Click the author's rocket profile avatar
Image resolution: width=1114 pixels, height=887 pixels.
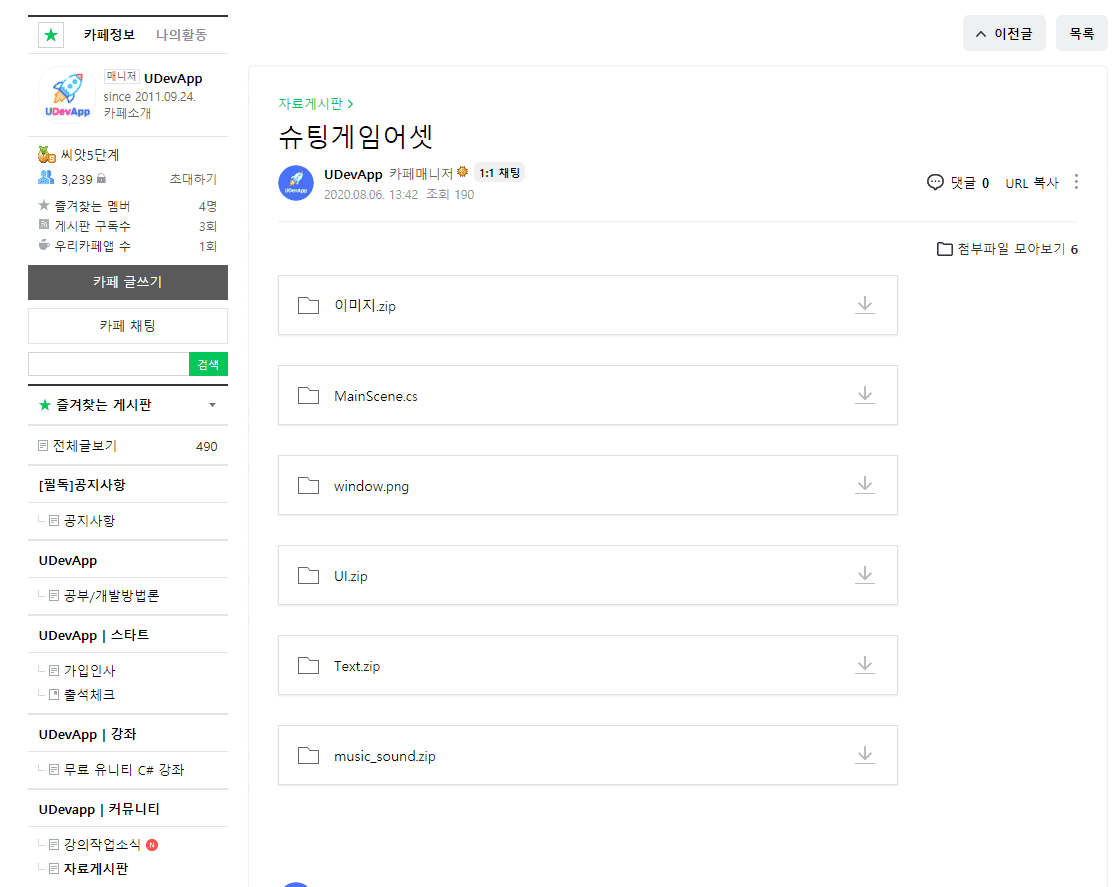coord(296,183)
